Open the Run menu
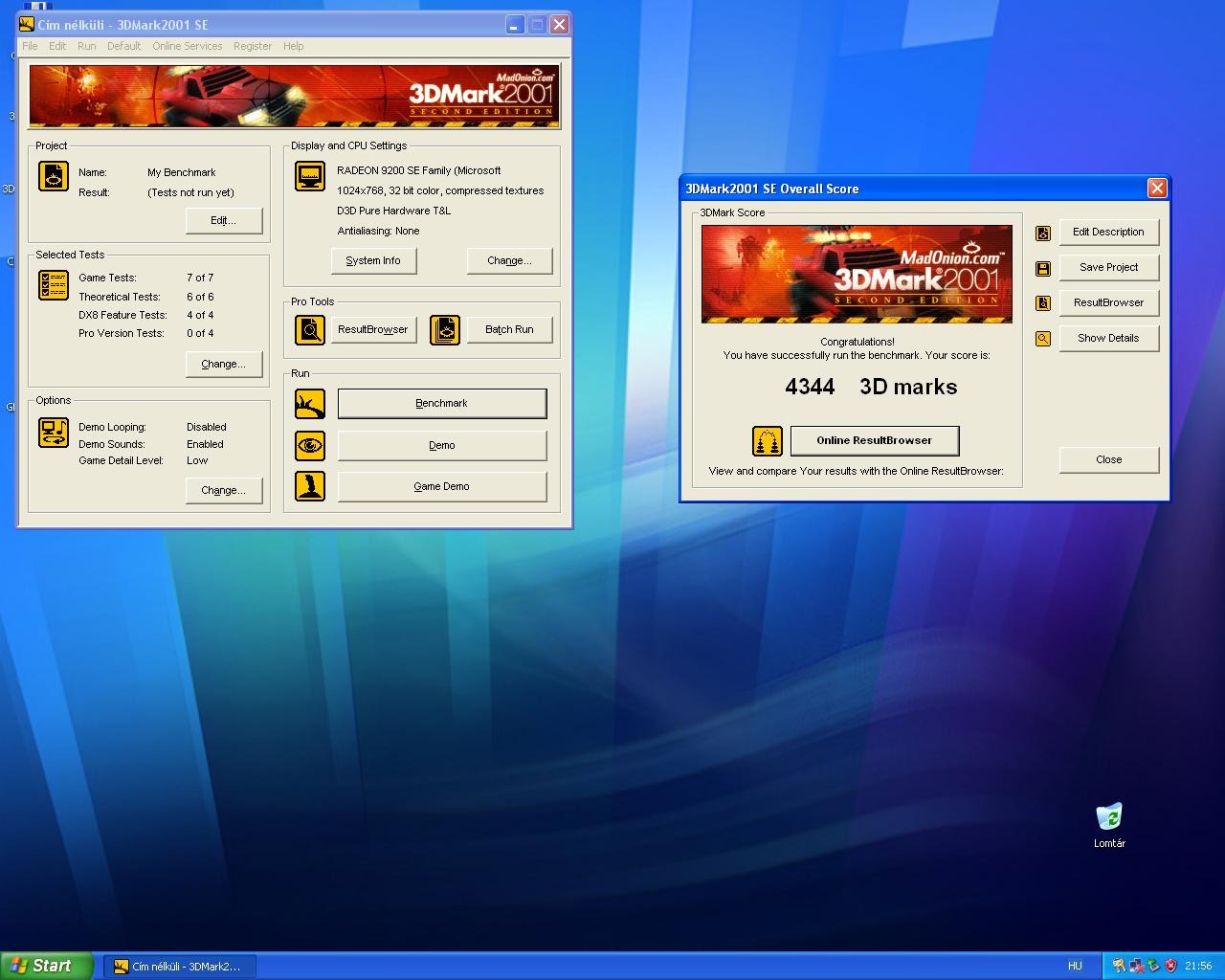Viewport: 1225px width, 980px height. click(86, 46)
